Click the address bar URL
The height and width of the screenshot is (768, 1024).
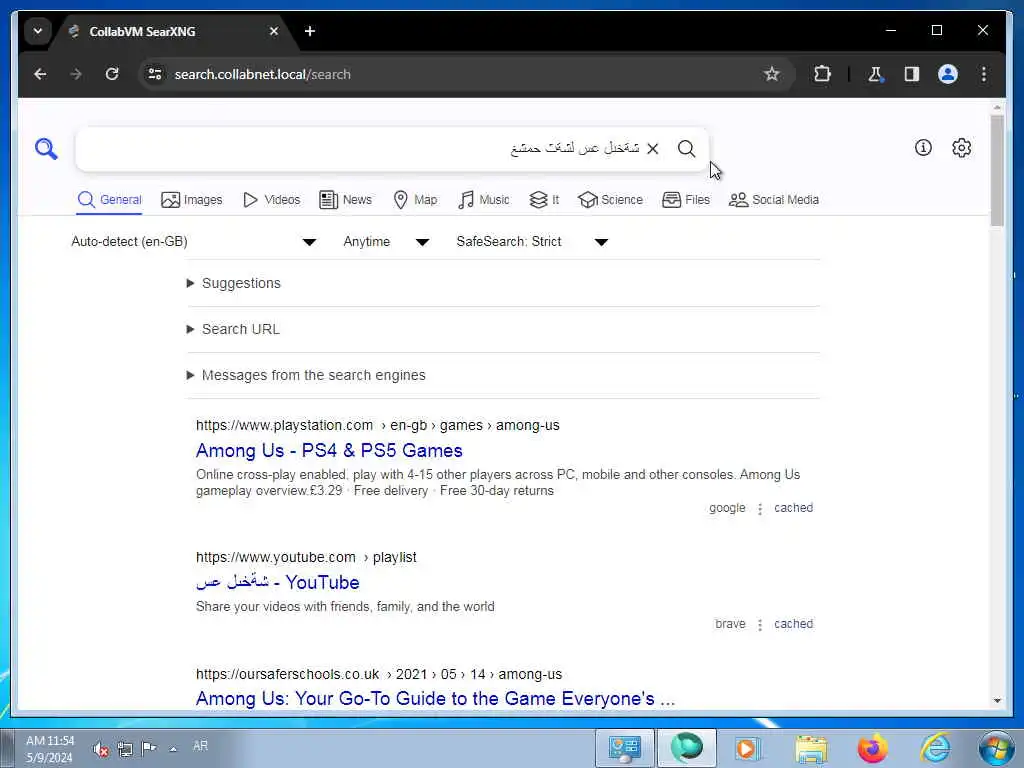point(263,74)
